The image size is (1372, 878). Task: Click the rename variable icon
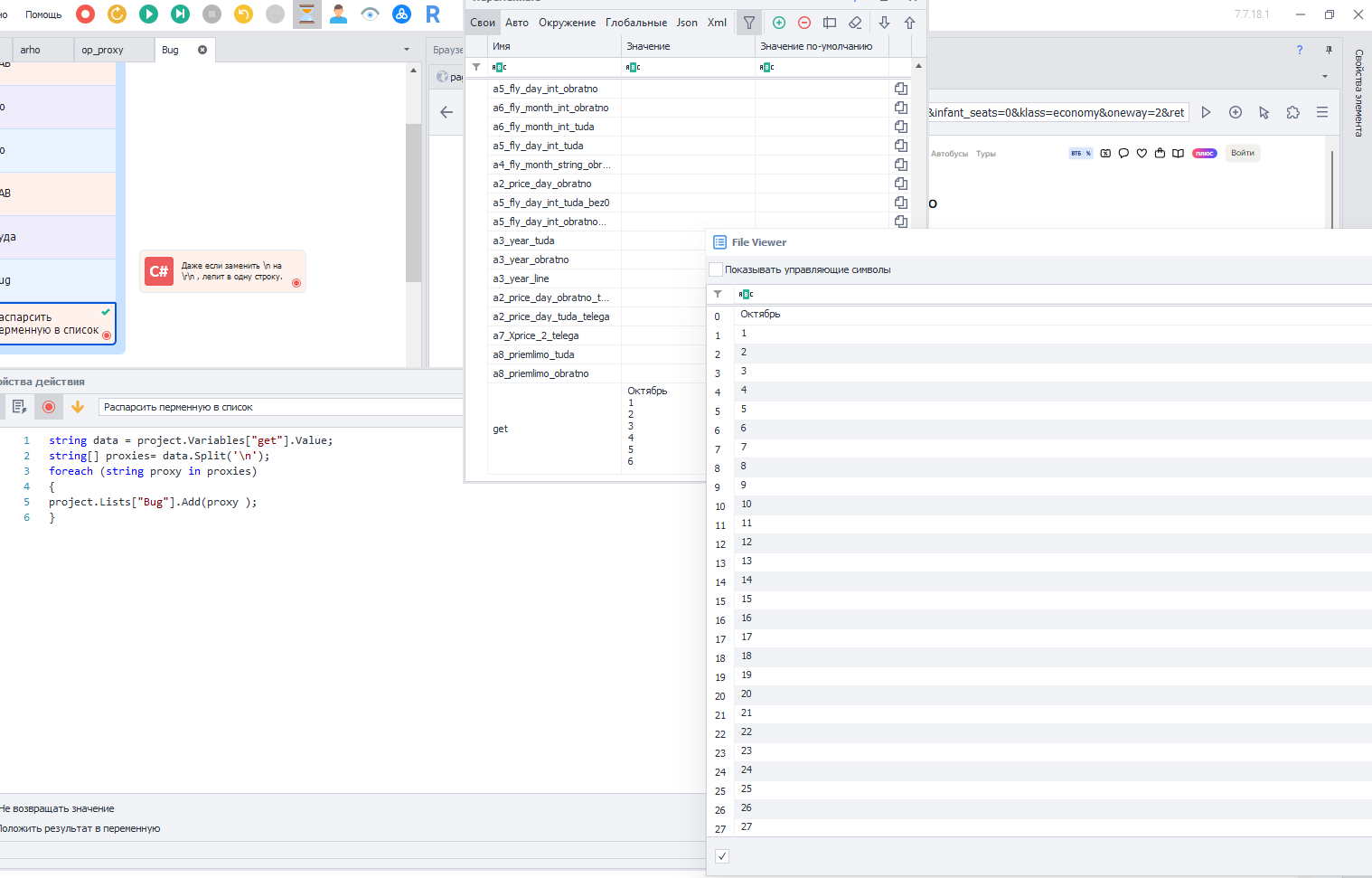pos(830,23)
